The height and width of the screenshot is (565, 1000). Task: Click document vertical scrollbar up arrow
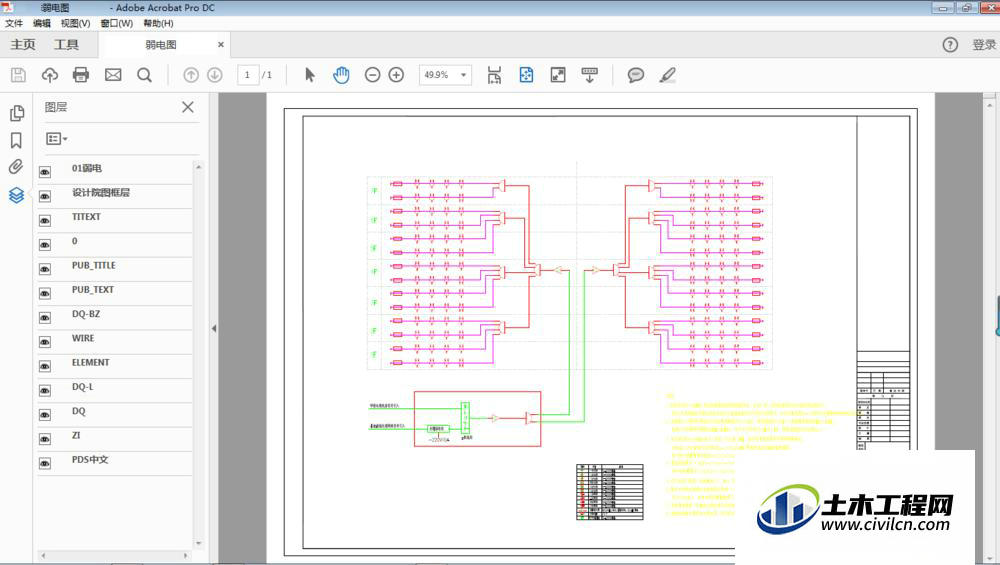coord(990,105)
